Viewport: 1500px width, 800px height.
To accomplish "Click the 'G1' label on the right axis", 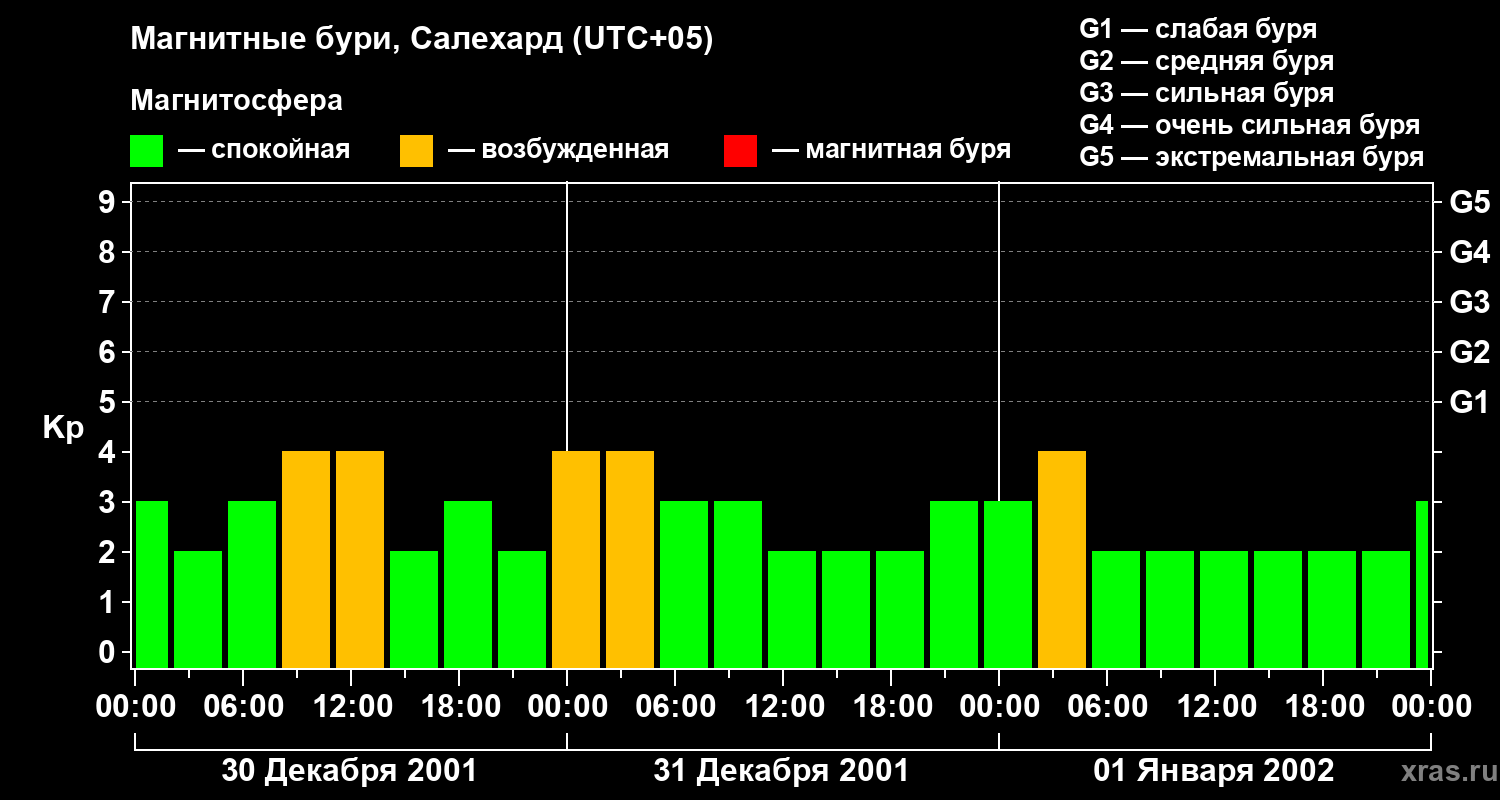I will [x=1469, y=402].
